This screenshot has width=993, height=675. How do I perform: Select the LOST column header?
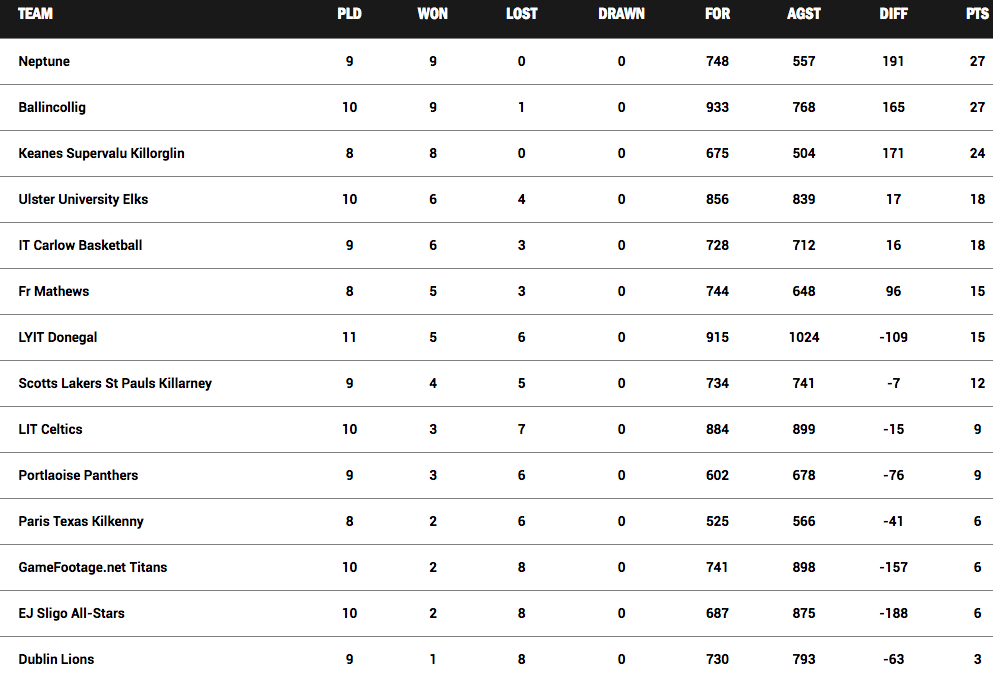pyautogui.click(x=521, y=14)
